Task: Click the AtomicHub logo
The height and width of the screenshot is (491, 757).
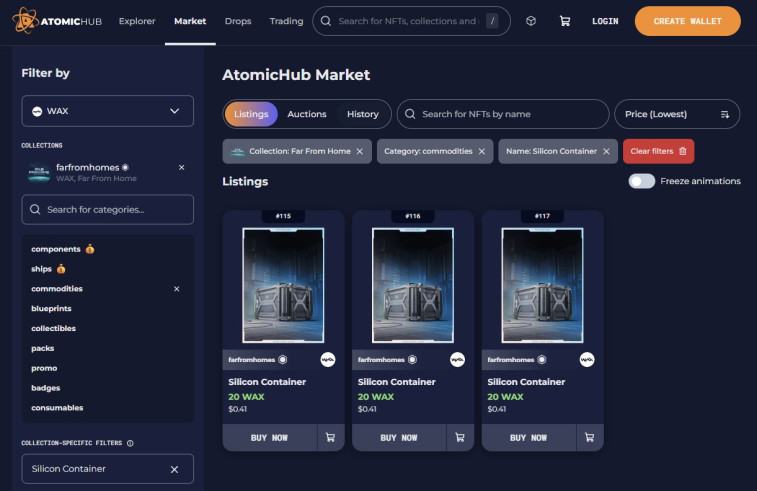Action: [57, 21]
